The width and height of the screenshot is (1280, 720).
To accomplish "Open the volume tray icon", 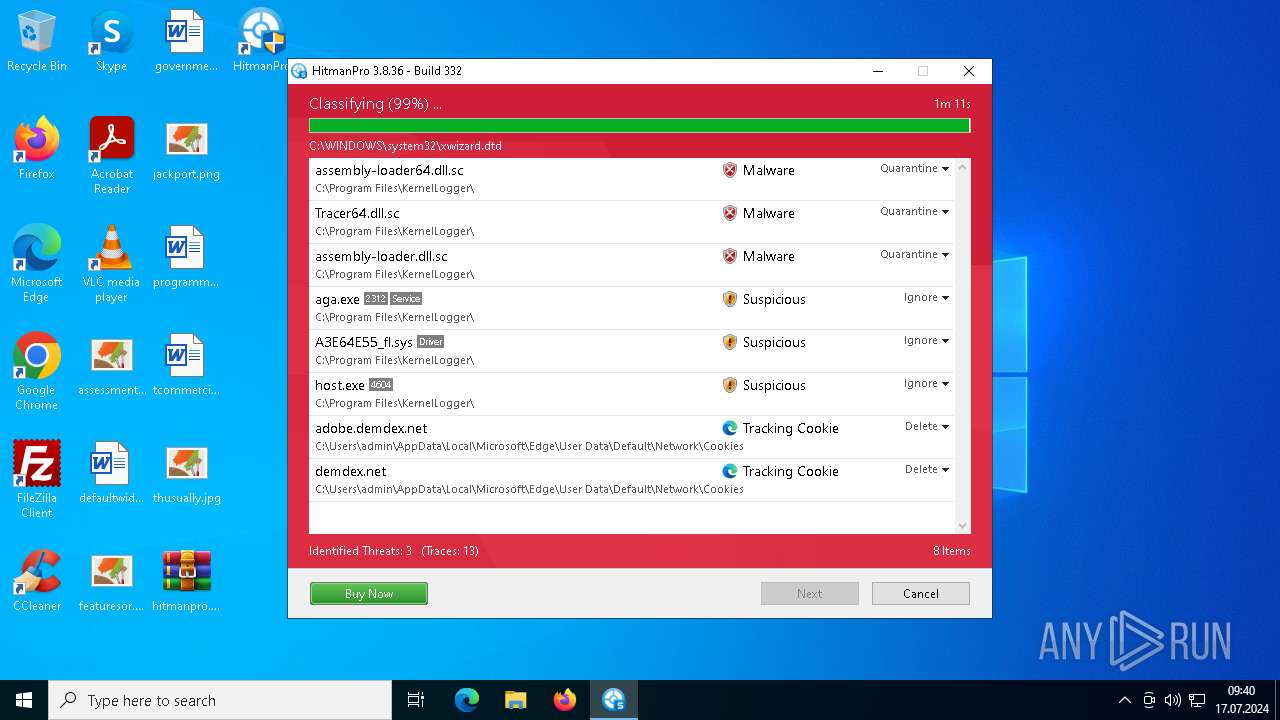I will coord(1173,700).
